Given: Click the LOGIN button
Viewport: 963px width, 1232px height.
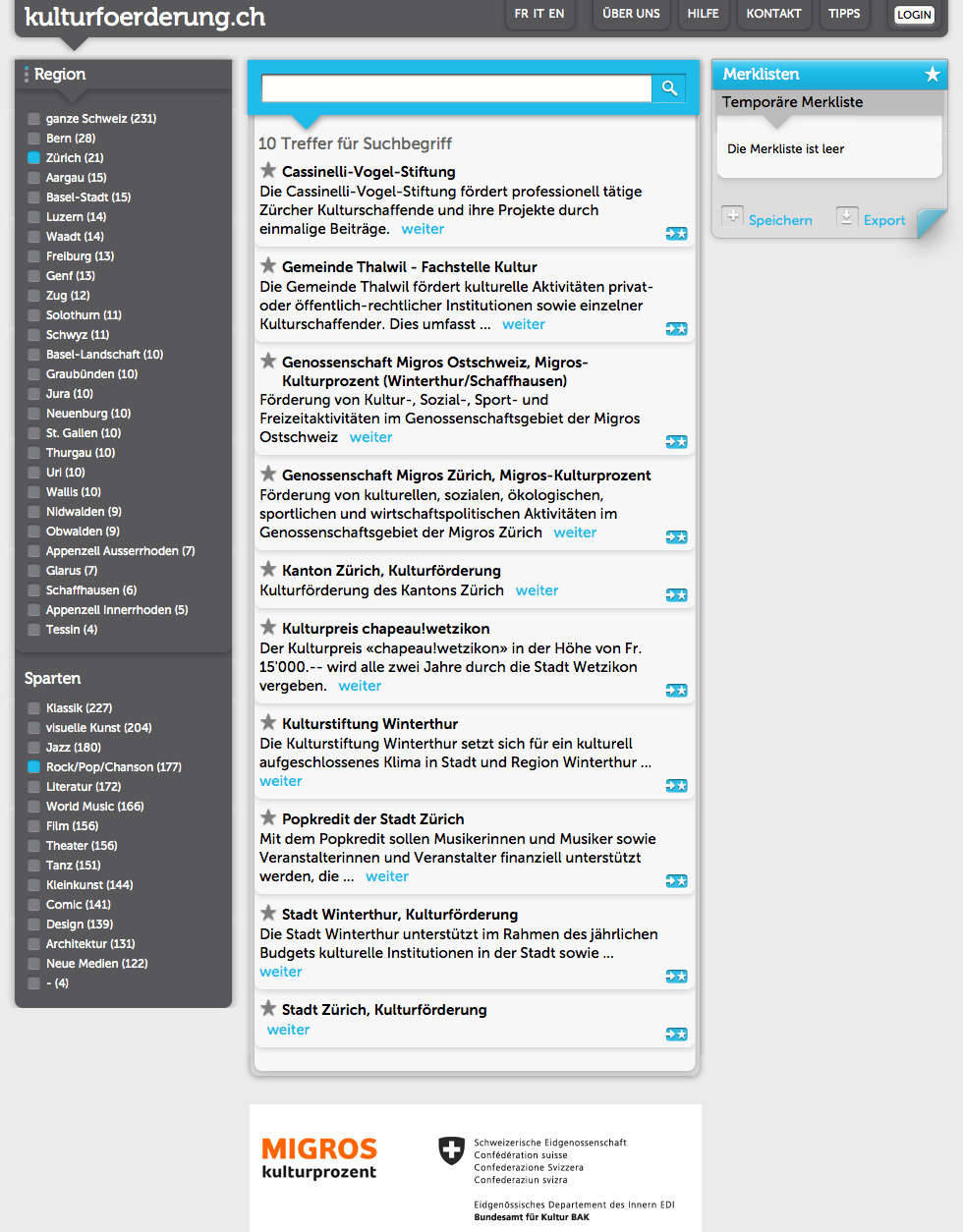Looking at the screenshot, I should pos(914,15).
